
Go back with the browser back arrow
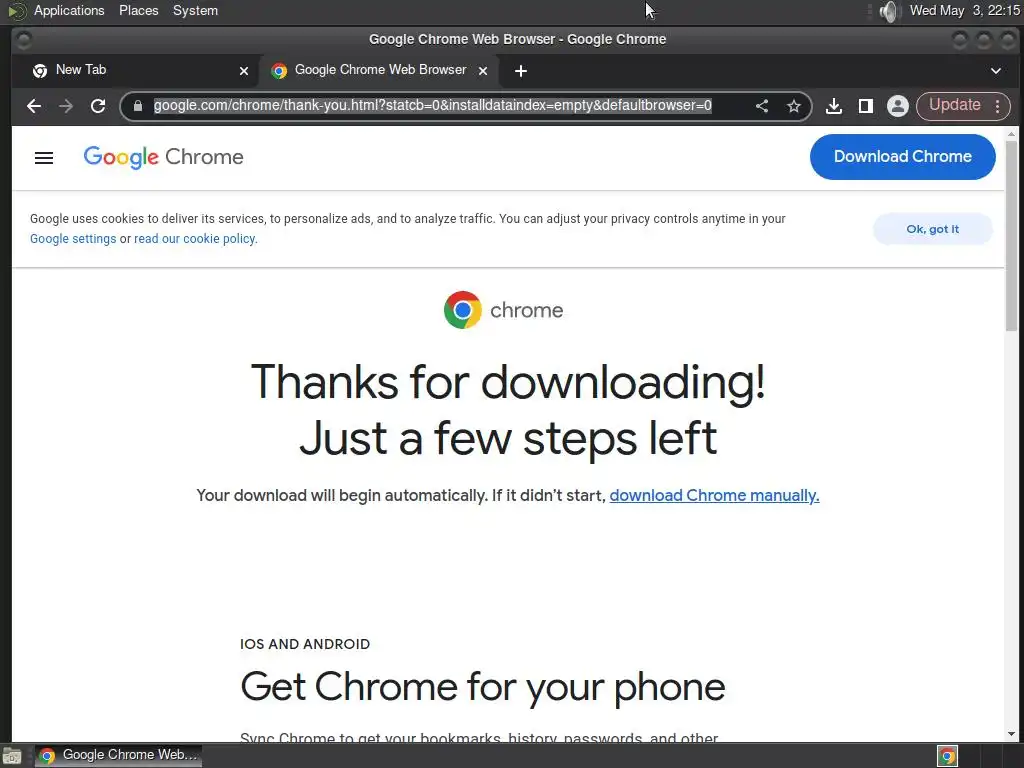[34, 106]
